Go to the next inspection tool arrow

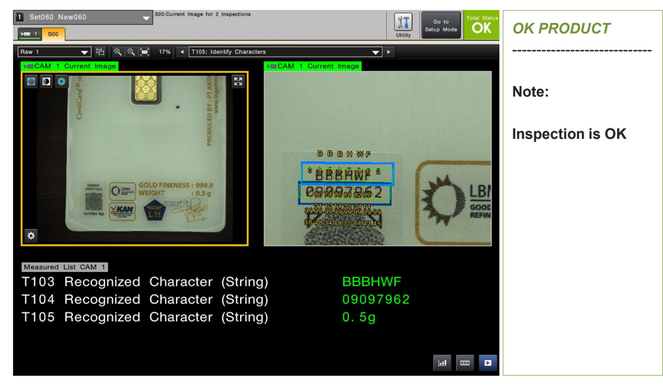point(389,52)
